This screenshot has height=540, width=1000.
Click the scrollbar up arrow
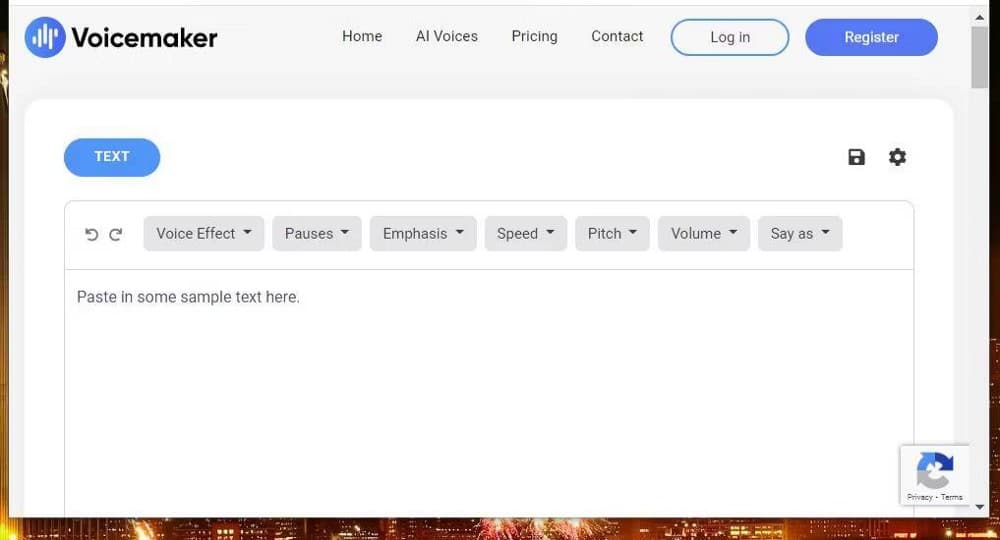[980, 17]
